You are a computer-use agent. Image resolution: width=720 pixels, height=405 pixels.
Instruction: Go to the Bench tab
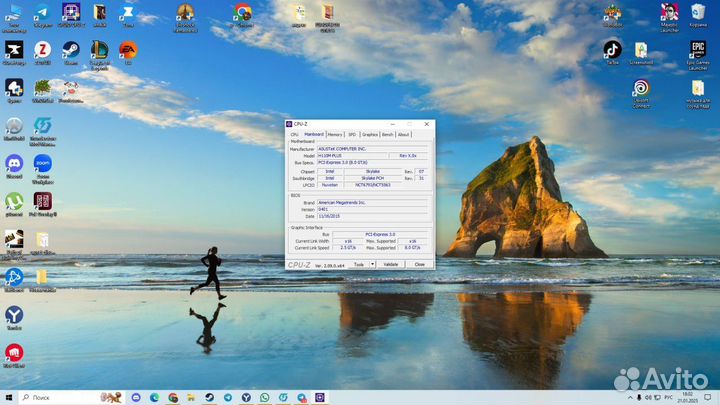pyautogui.click(x=388, y=134)
